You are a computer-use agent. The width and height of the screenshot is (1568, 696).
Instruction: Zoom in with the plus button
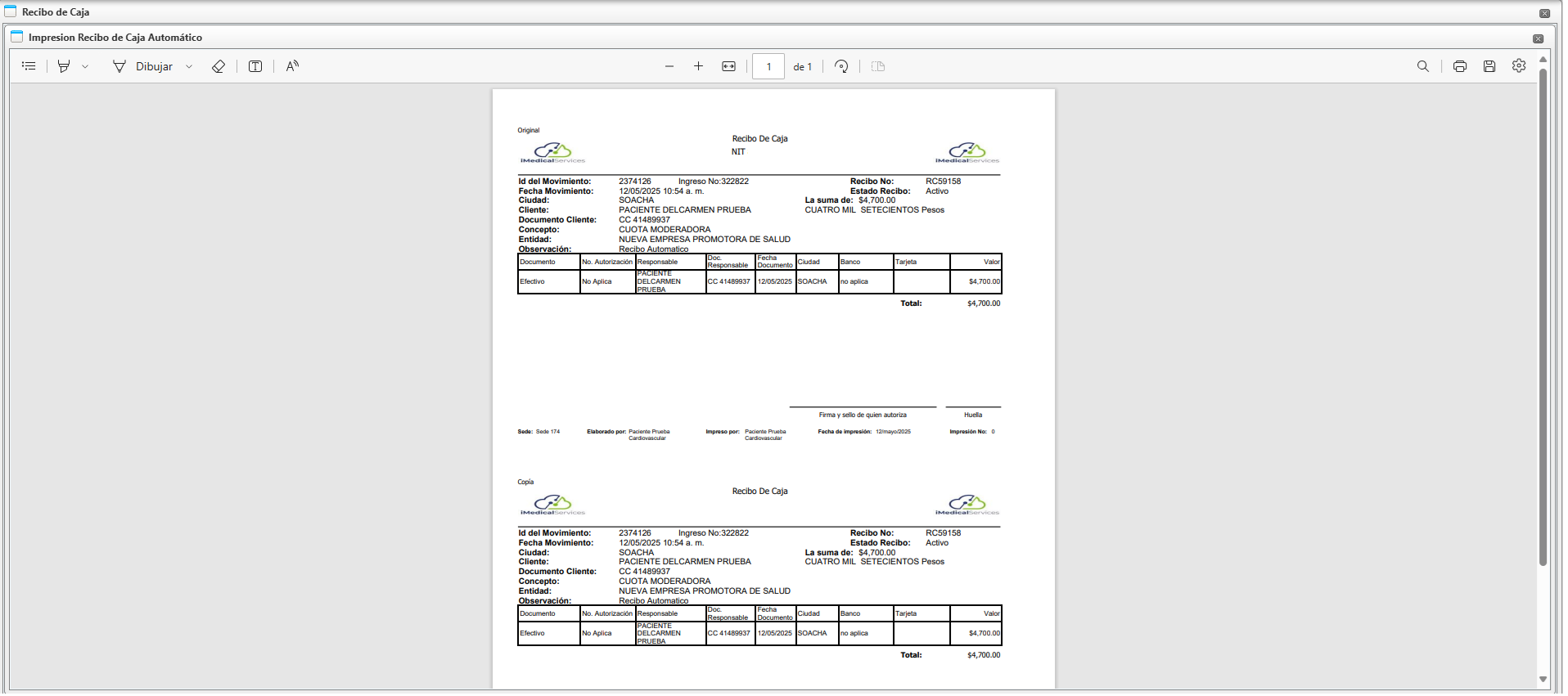[x=698, y=66]
